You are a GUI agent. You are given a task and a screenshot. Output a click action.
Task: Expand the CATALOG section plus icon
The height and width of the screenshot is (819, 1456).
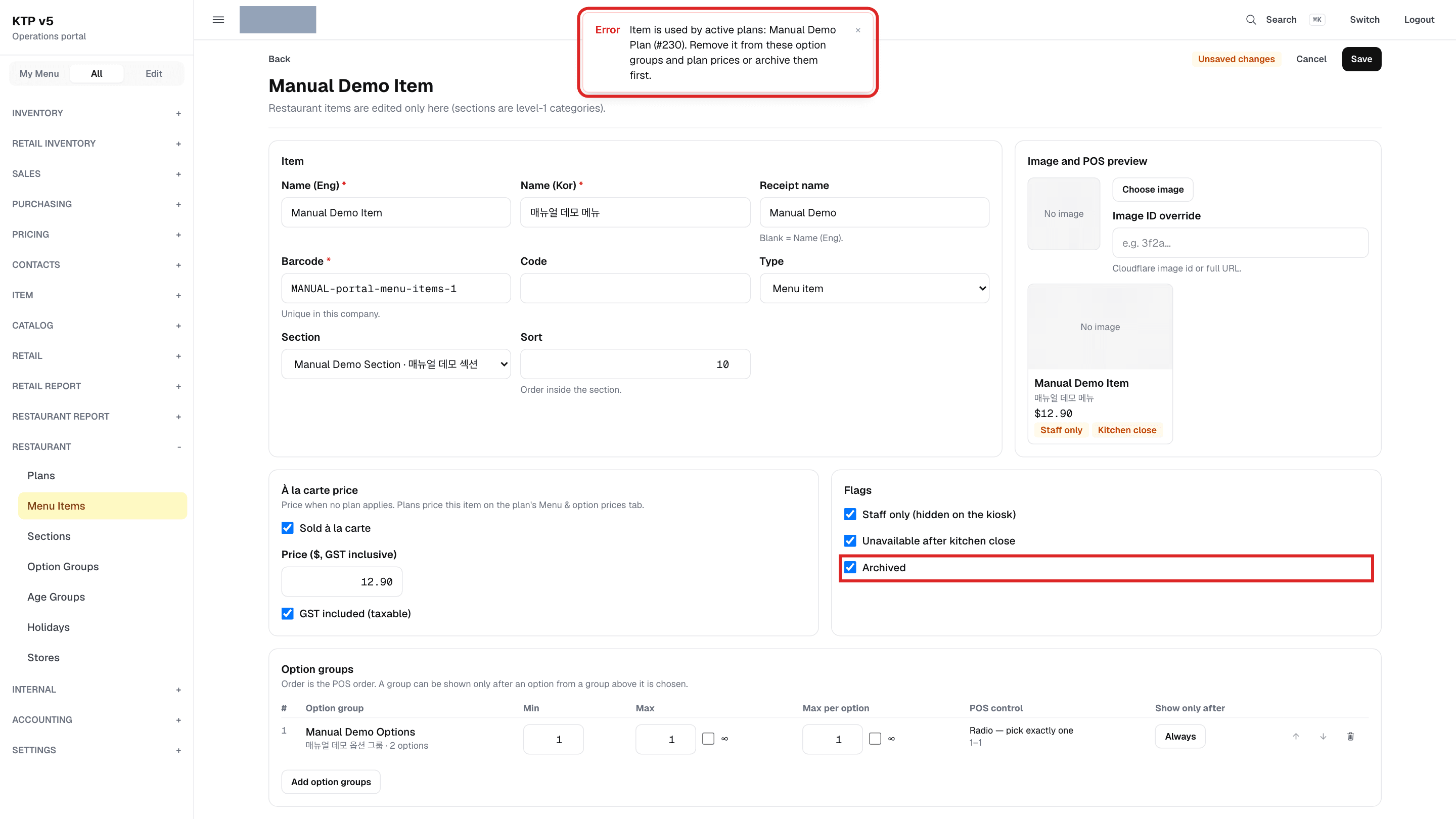pyautogui.click(x=178, y=326)
